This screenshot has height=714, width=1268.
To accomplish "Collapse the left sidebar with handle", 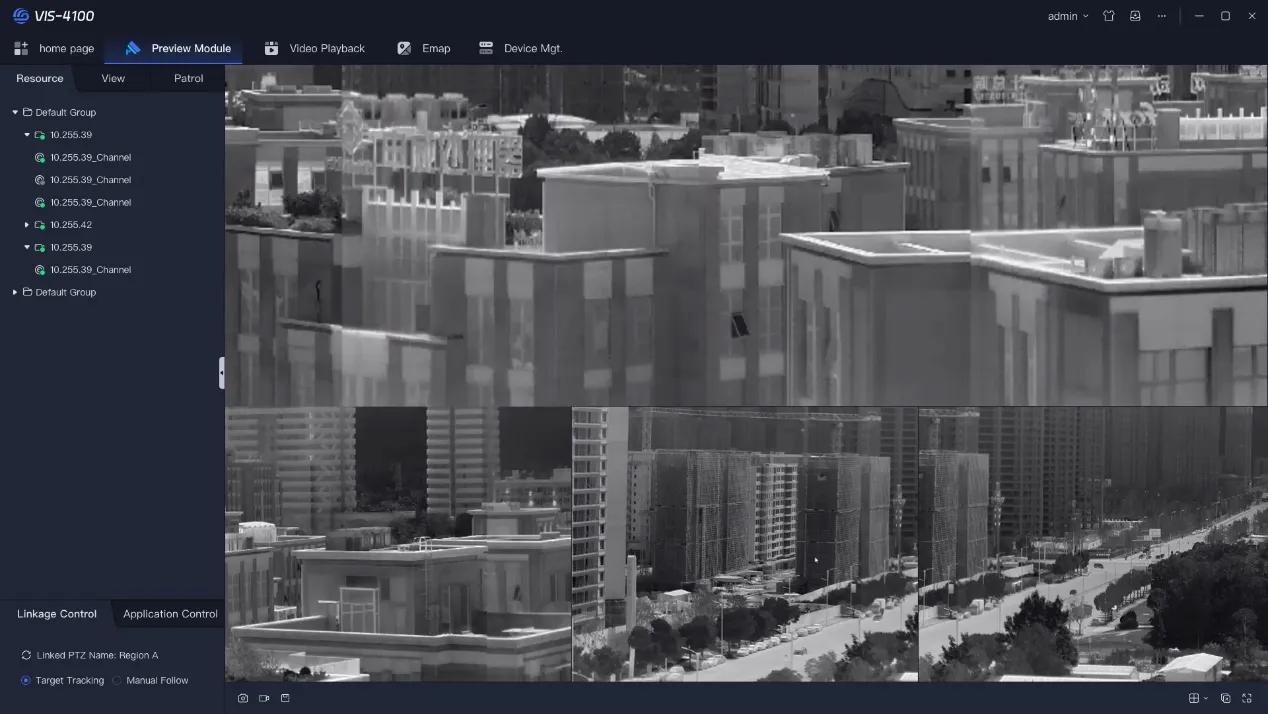I will coord(221,373).
